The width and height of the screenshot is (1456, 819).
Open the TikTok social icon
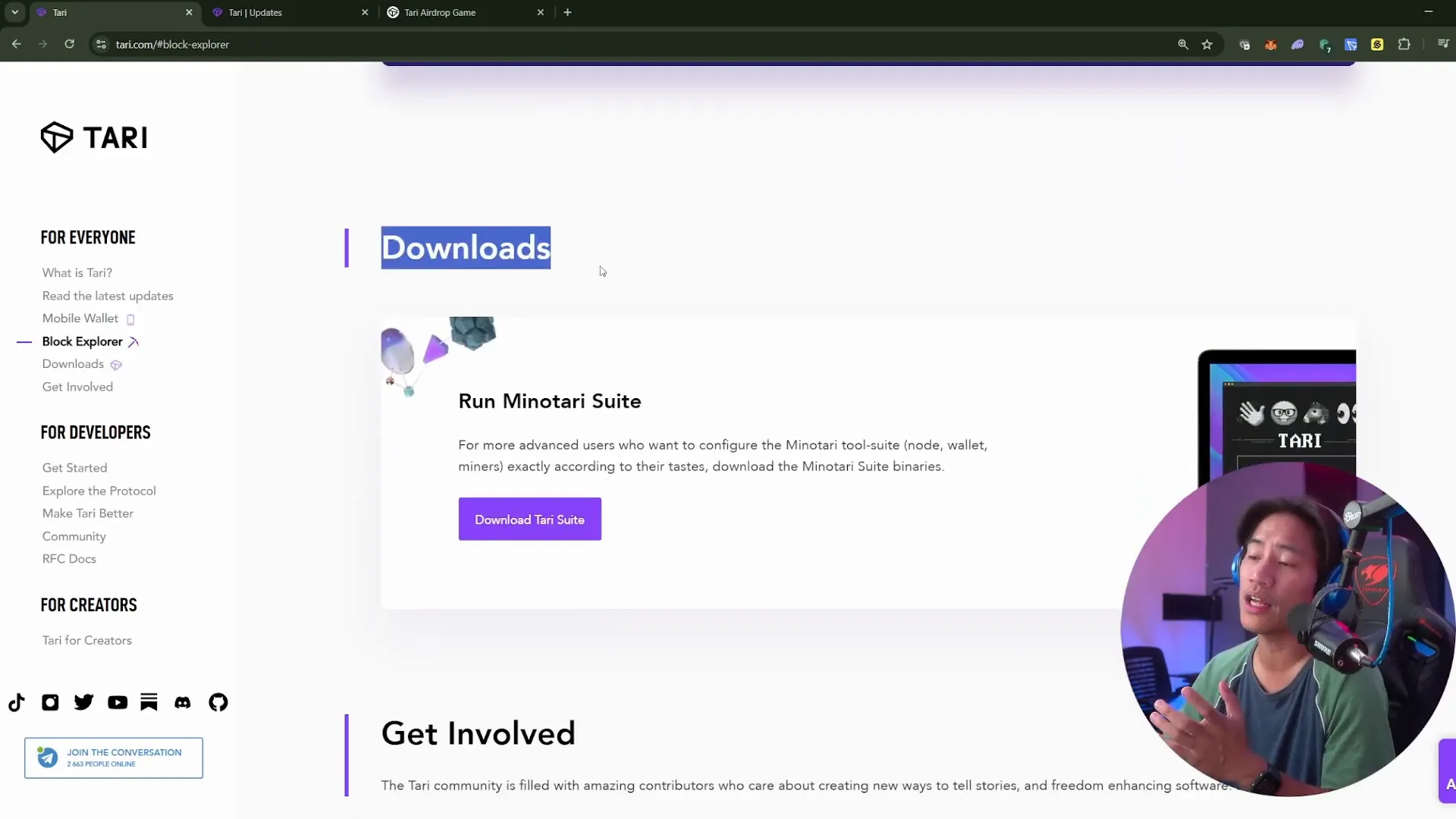coord(17,702)
